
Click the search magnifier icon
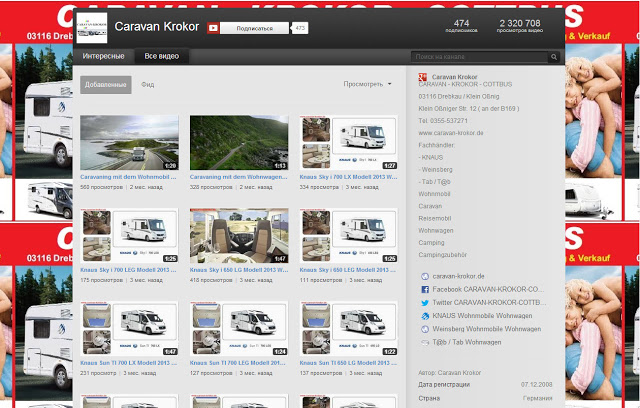point(554,57)
